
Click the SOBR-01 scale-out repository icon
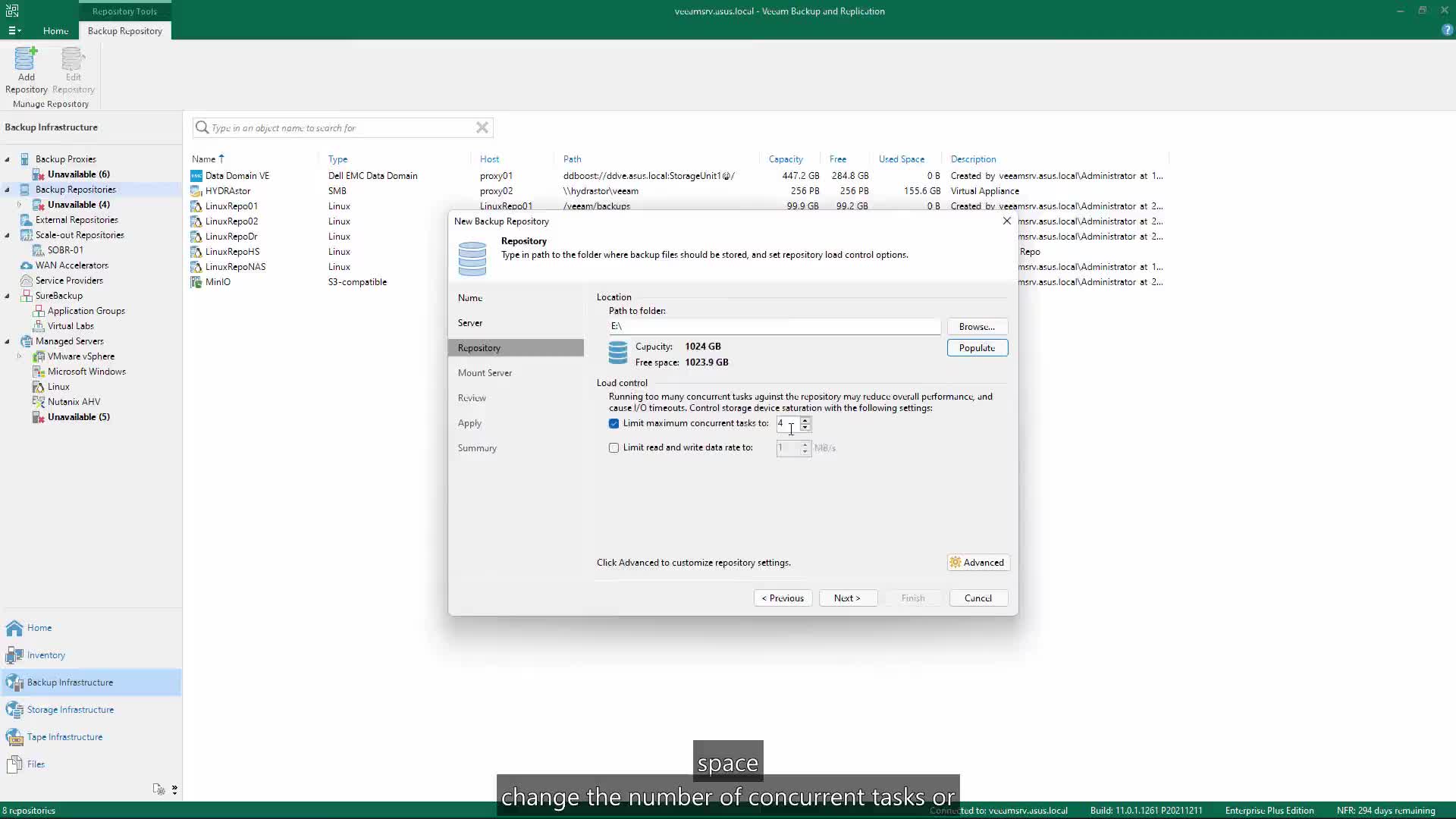(39, 250)
